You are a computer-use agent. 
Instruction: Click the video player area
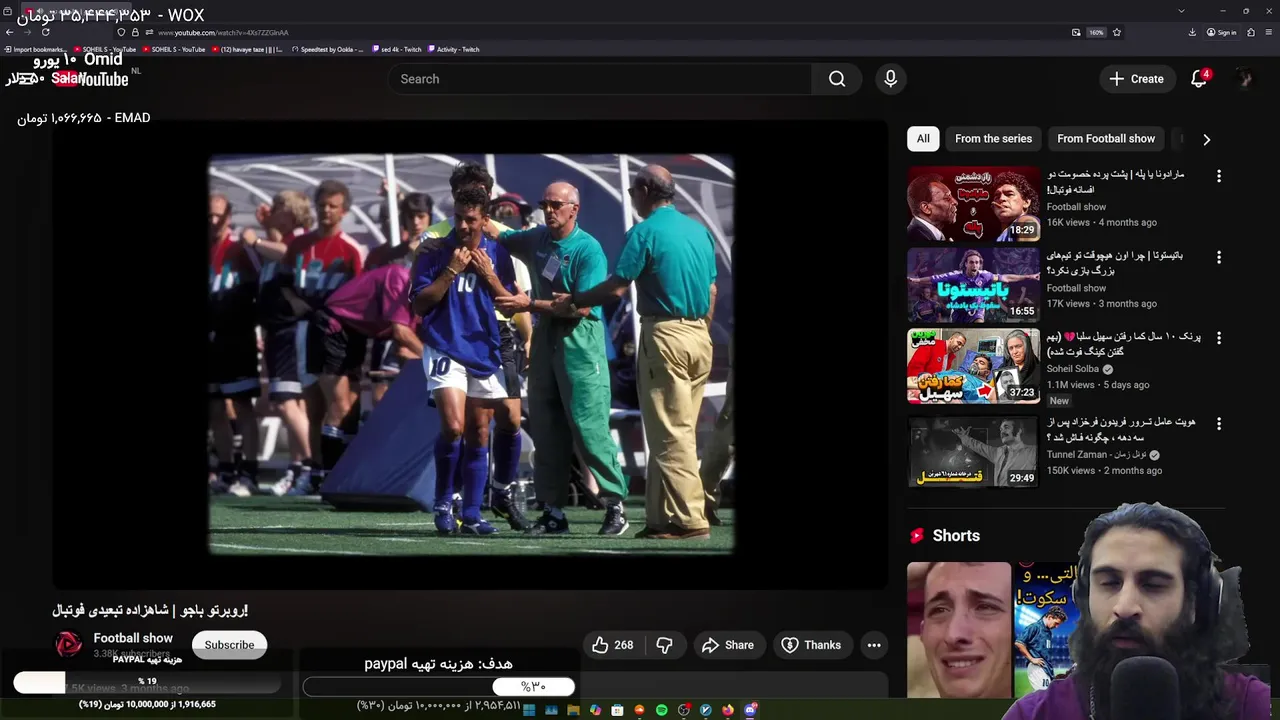[470, 353]
